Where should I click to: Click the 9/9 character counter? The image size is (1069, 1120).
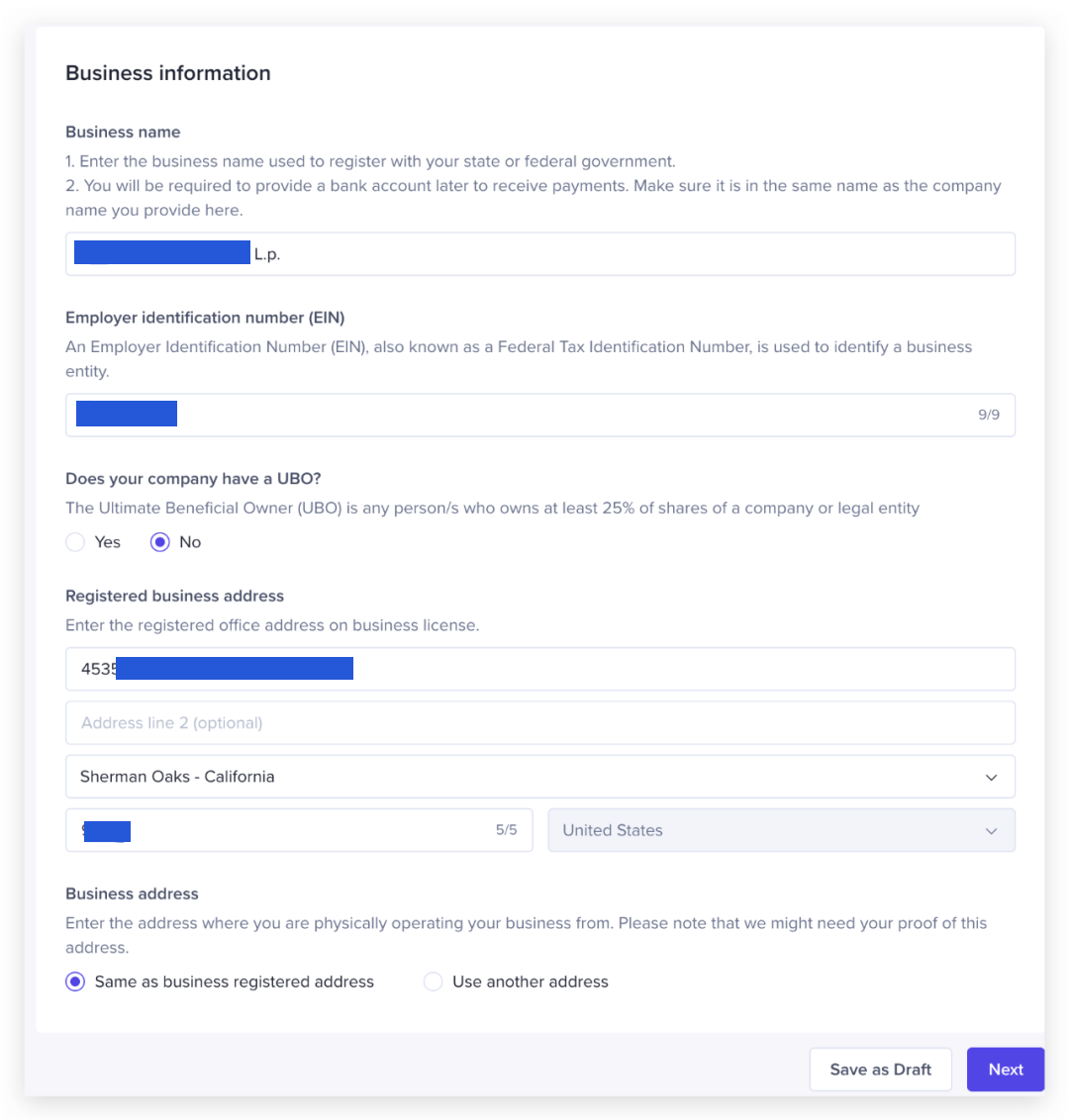pos(989,415)
